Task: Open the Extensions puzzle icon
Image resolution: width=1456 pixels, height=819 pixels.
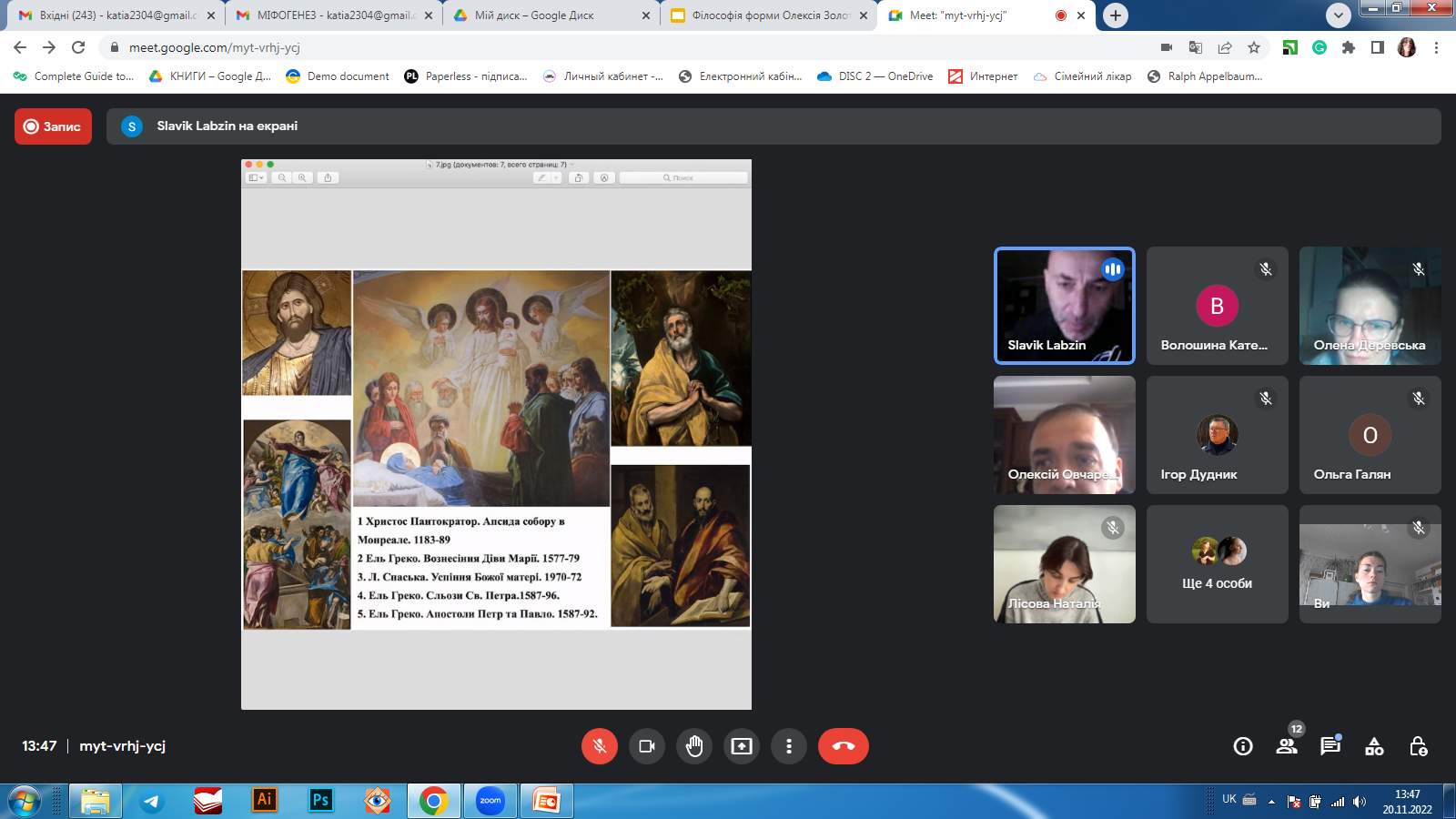Action: point(1349,47)
